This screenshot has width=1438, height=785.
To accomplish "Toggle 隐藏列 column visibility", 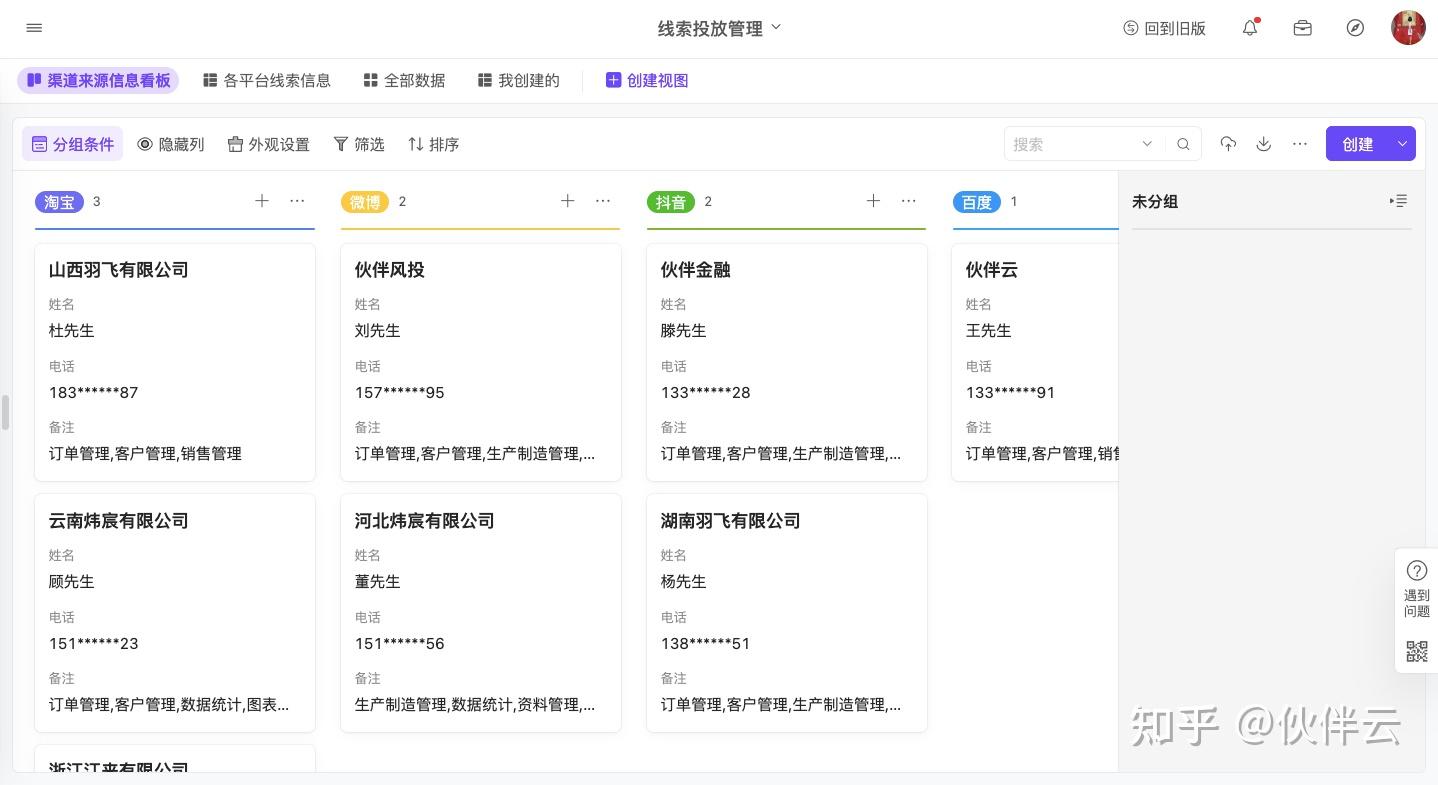I will tap(171, 144).
